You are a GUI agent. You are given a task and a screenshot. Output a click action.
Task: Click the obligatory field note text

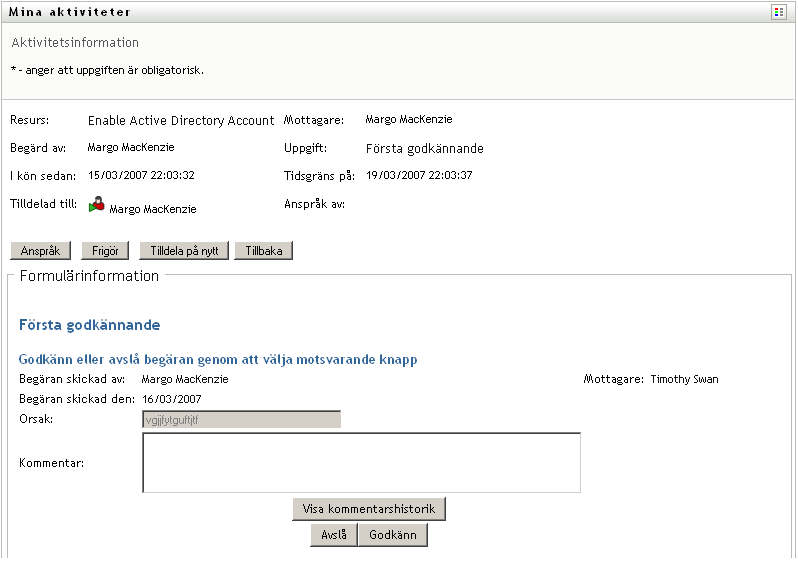click(107, 70)
